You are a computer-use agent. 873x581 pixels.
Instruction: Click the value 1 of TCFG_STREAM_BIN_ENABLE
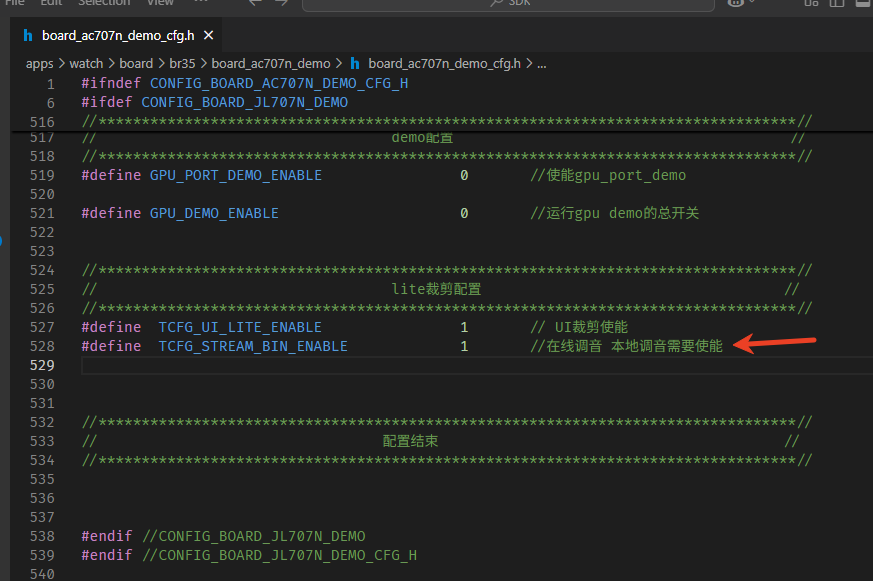(x=464, y=346)
